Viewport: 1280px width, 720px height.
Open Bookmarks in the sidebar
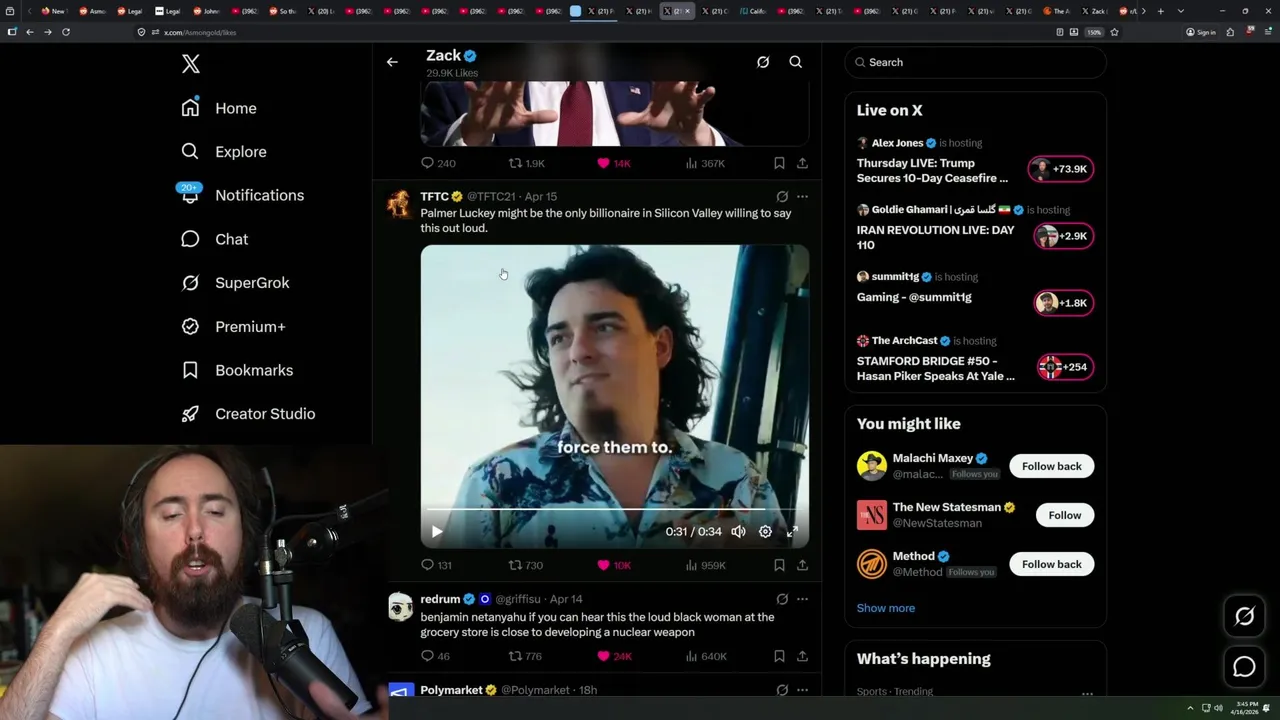tap(237, 370)
